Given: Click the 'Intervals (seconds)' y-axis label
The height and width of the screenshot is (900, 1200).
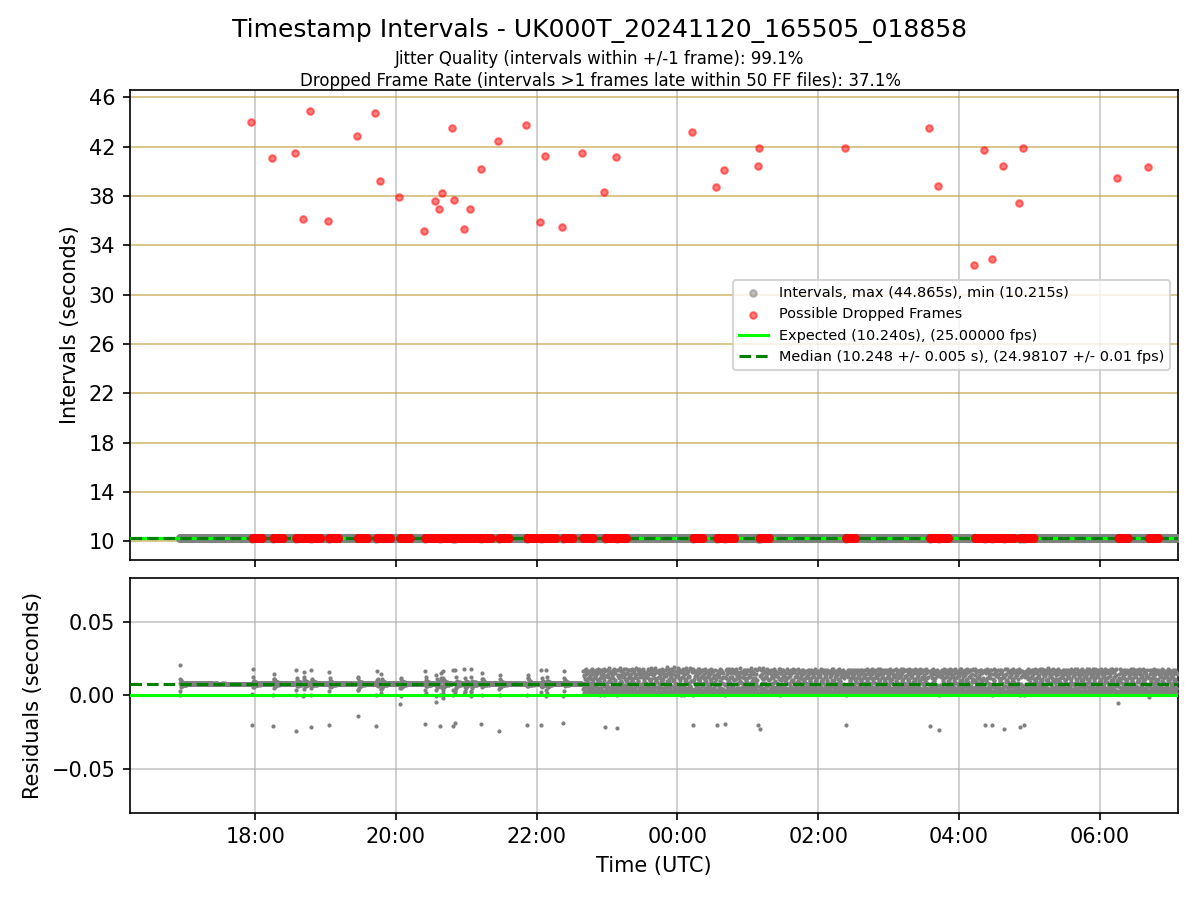Looking at the screenshot, I should (68, 325).
